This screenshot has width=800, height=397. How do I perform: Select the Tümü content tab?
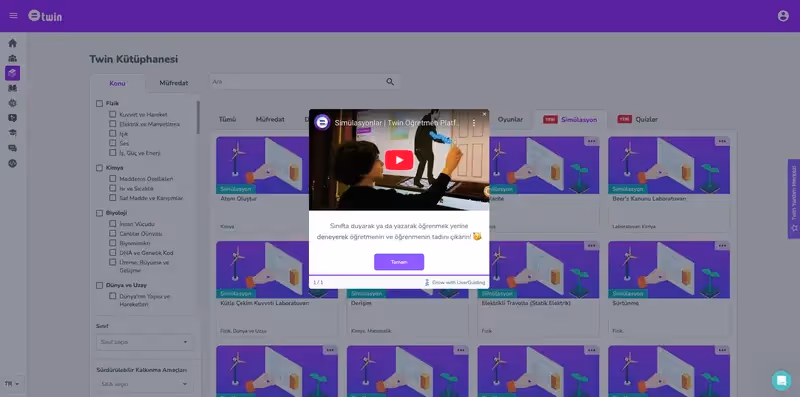[228, 119]
